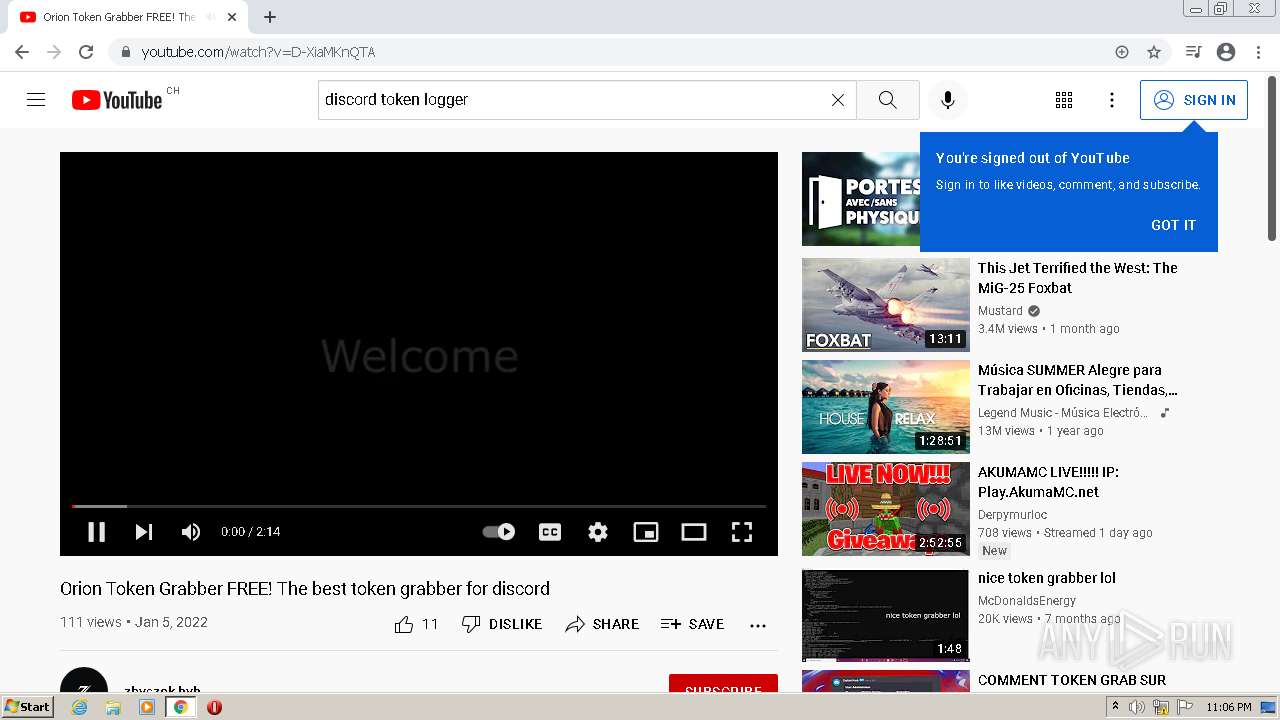Open Windows Media Player from taskbar

(147, 707)
